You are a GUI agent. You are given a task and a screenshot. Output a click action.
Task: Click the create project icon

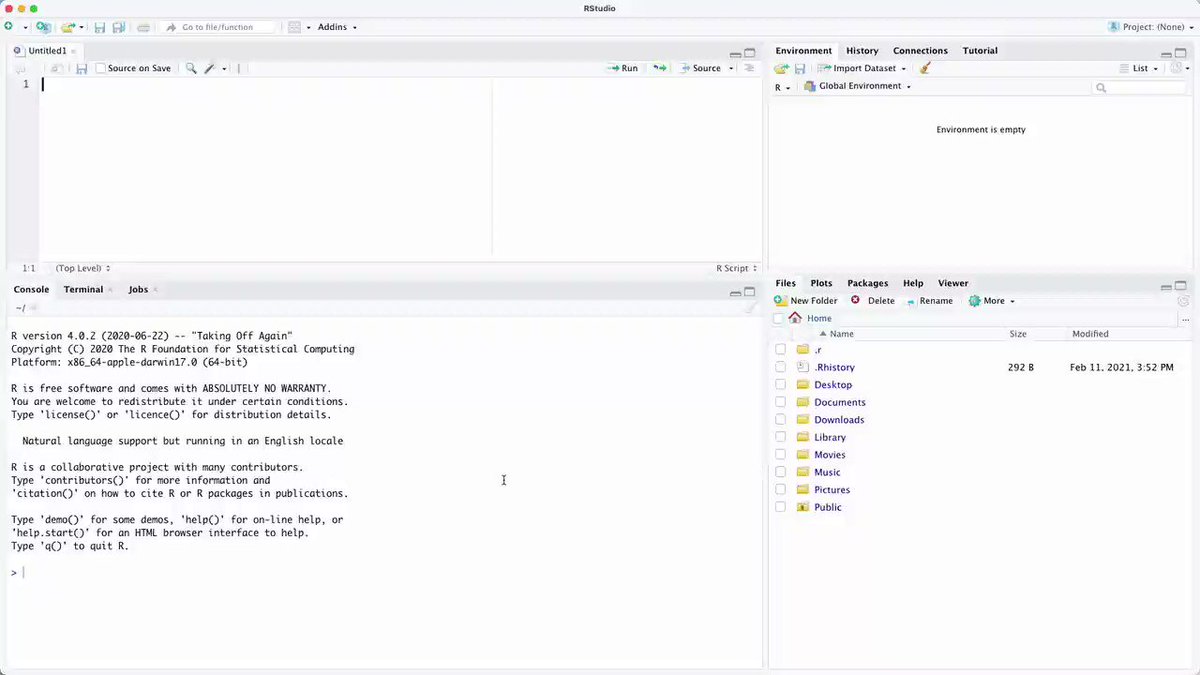[43, 27]
